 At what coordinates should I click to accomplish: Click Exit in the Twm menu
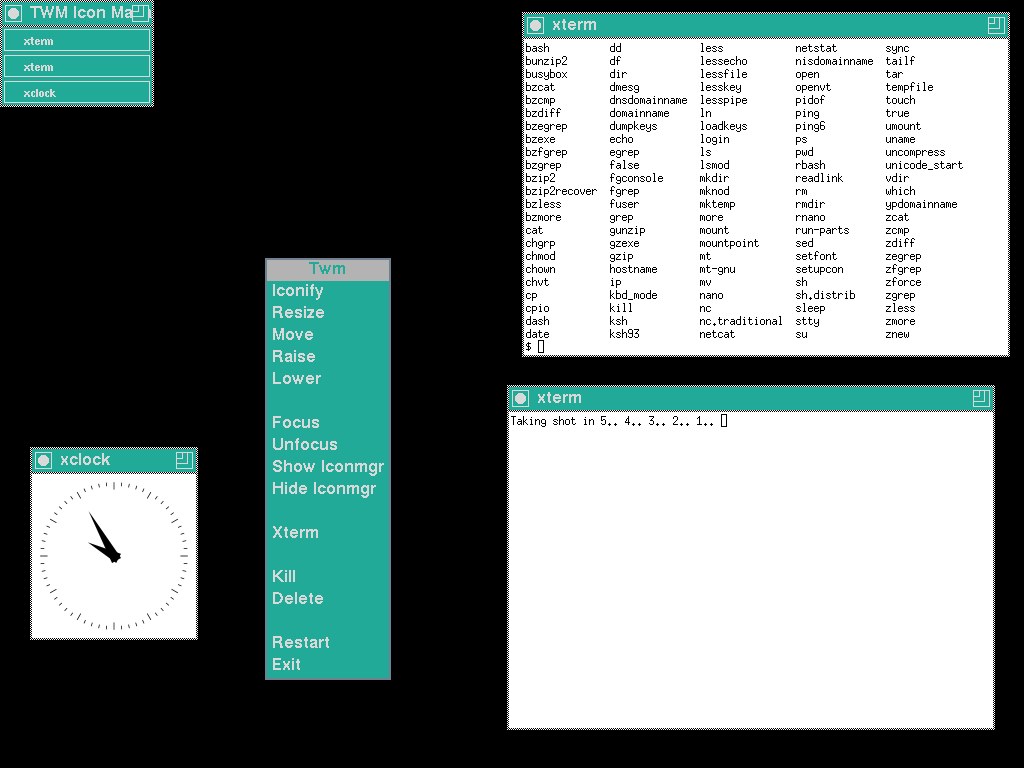click(286, 665)
